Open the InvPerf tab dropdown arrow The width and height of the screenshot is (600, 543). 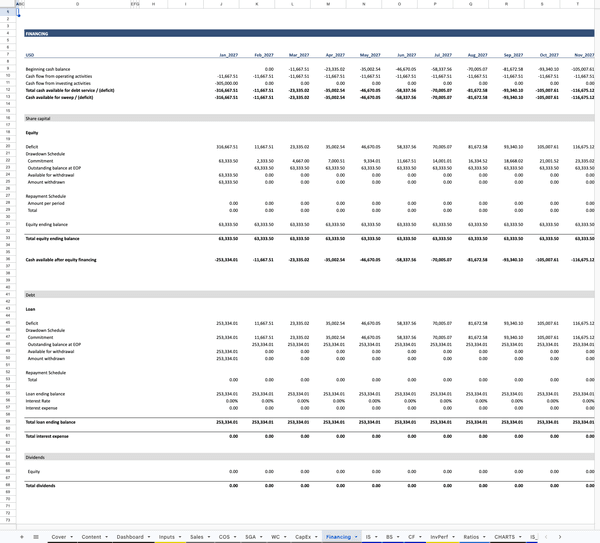pos(453,537)
